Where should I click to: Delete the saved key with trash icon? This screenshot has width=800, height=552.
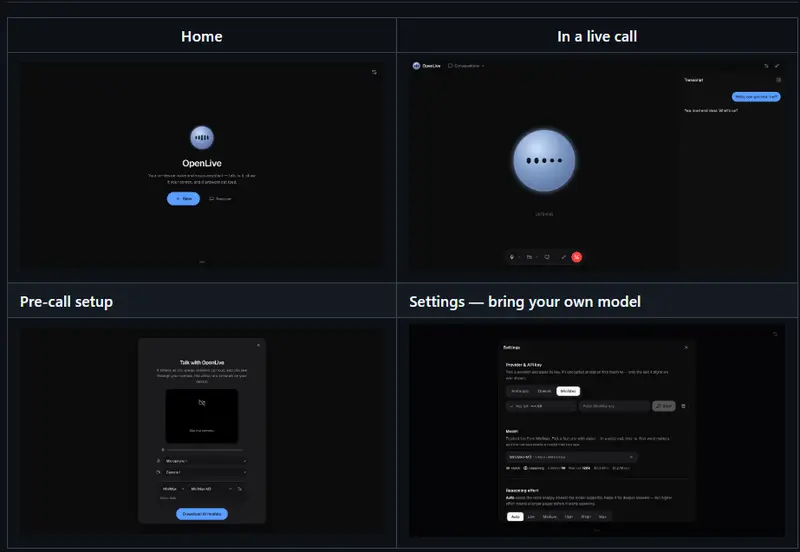683,406
